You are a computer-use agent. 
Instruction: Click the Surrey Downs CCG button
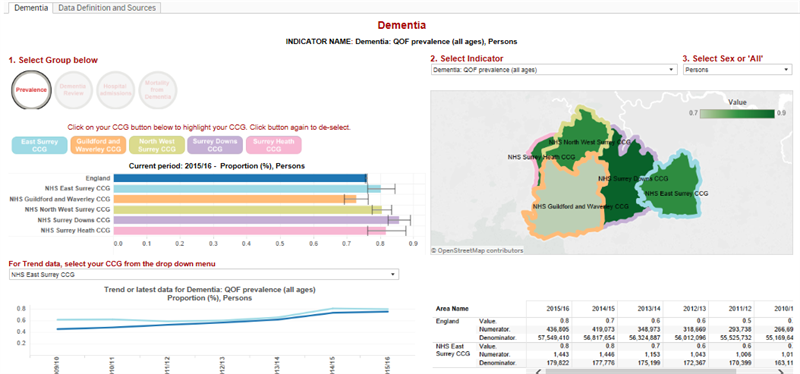click(x=215, y=145)
